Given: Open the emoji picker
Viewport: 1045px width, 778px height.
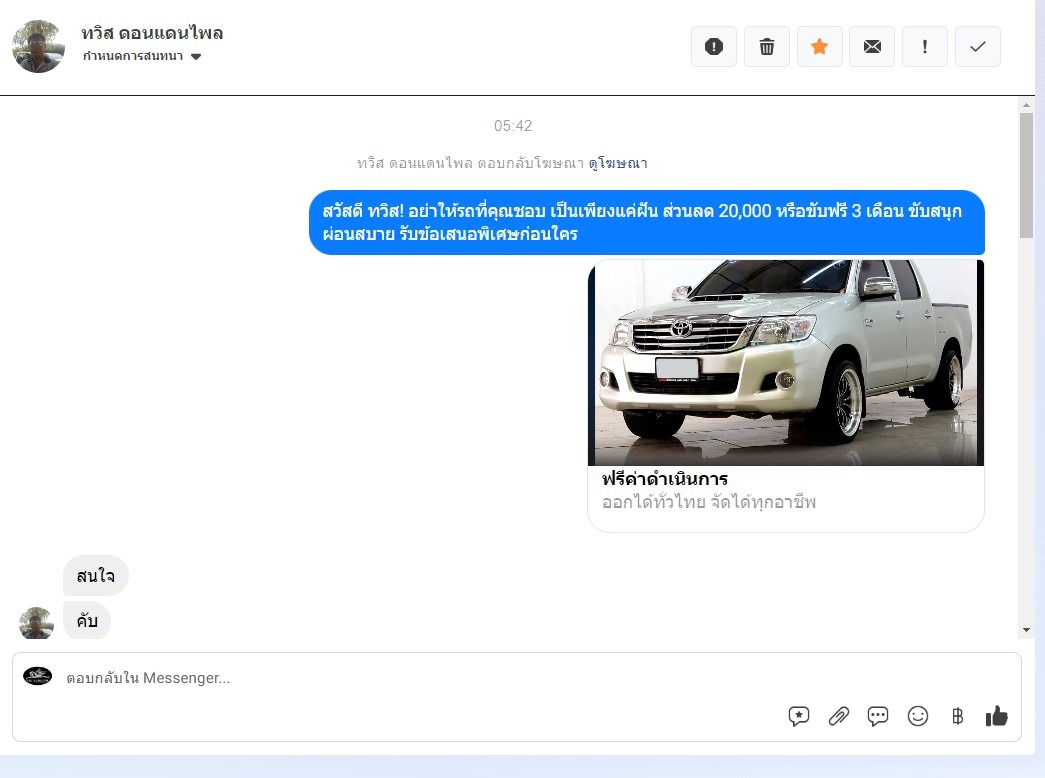Looking at the screenshot, I should (918, 716).
